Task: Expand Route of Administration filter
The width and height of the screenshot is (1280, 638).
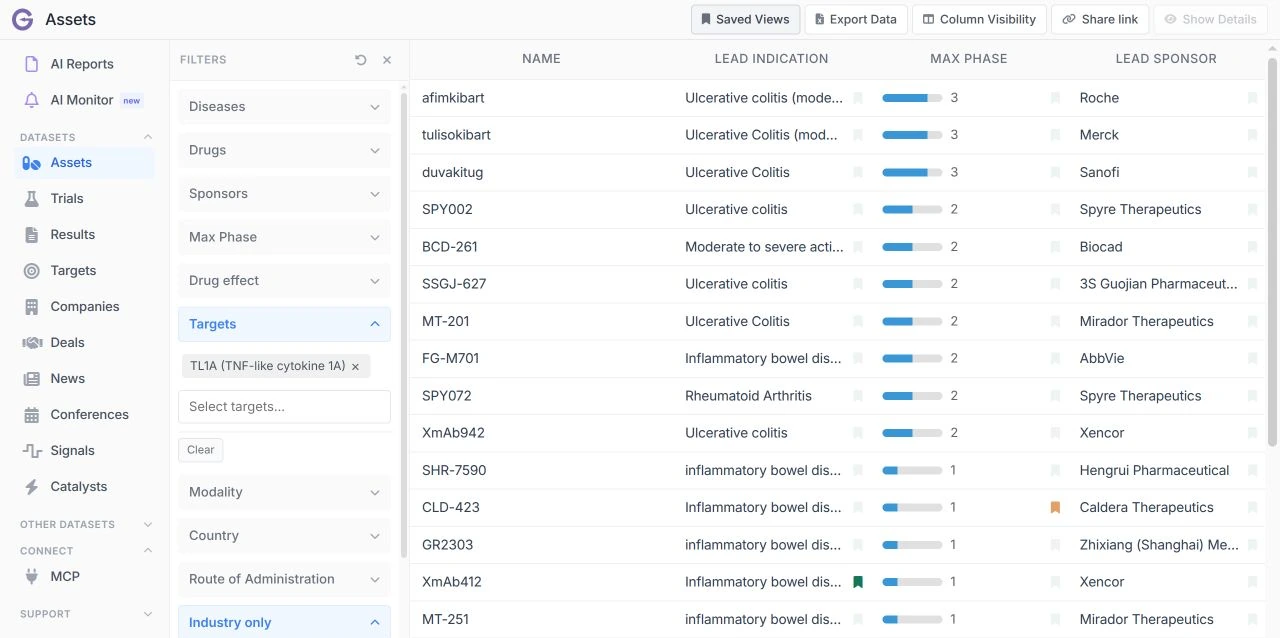Action: tap(284, 579)
